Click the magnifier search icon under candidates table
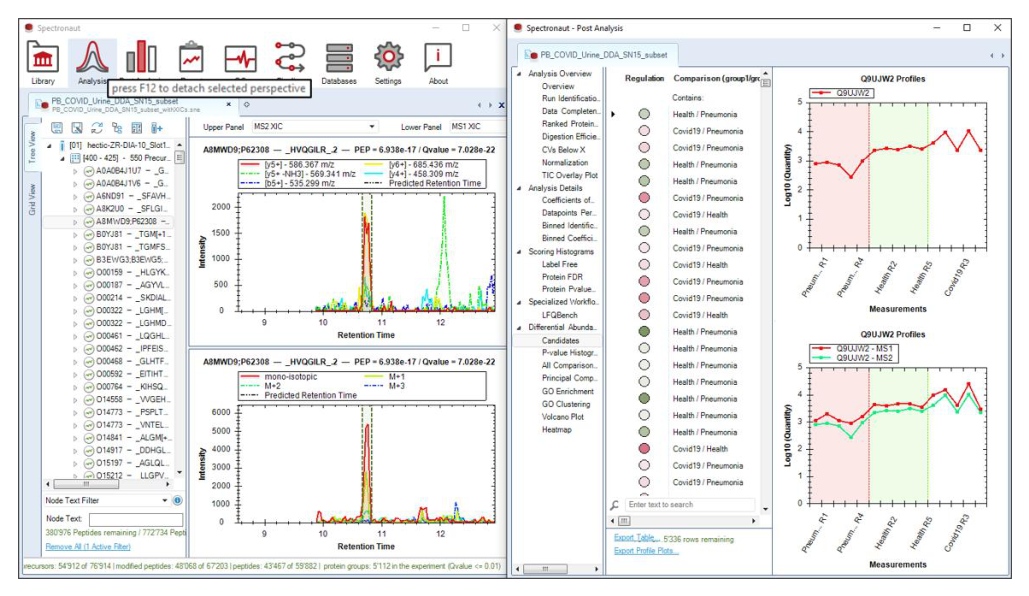1029x596 pixels. tap(614, 505)
